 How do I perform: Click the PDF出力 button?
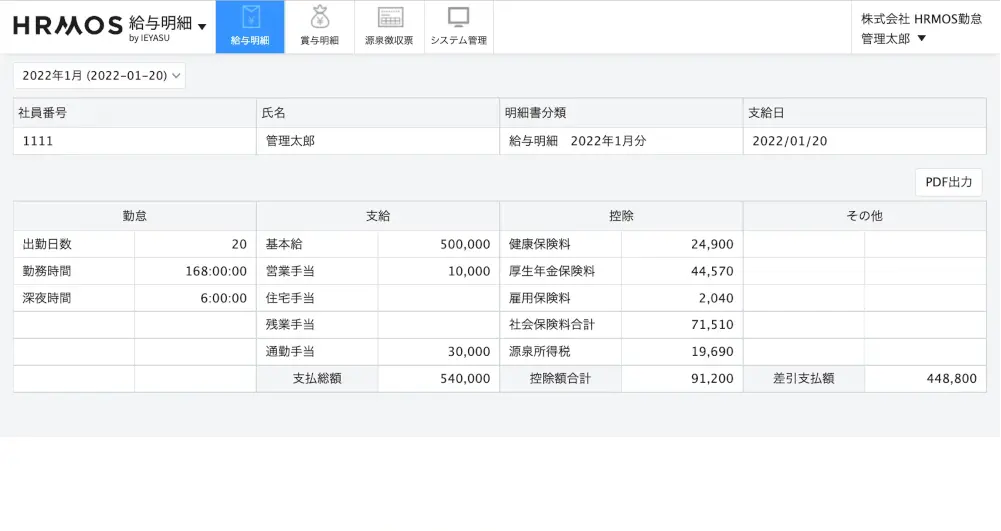pyautogui.click(x=949, y=182)
